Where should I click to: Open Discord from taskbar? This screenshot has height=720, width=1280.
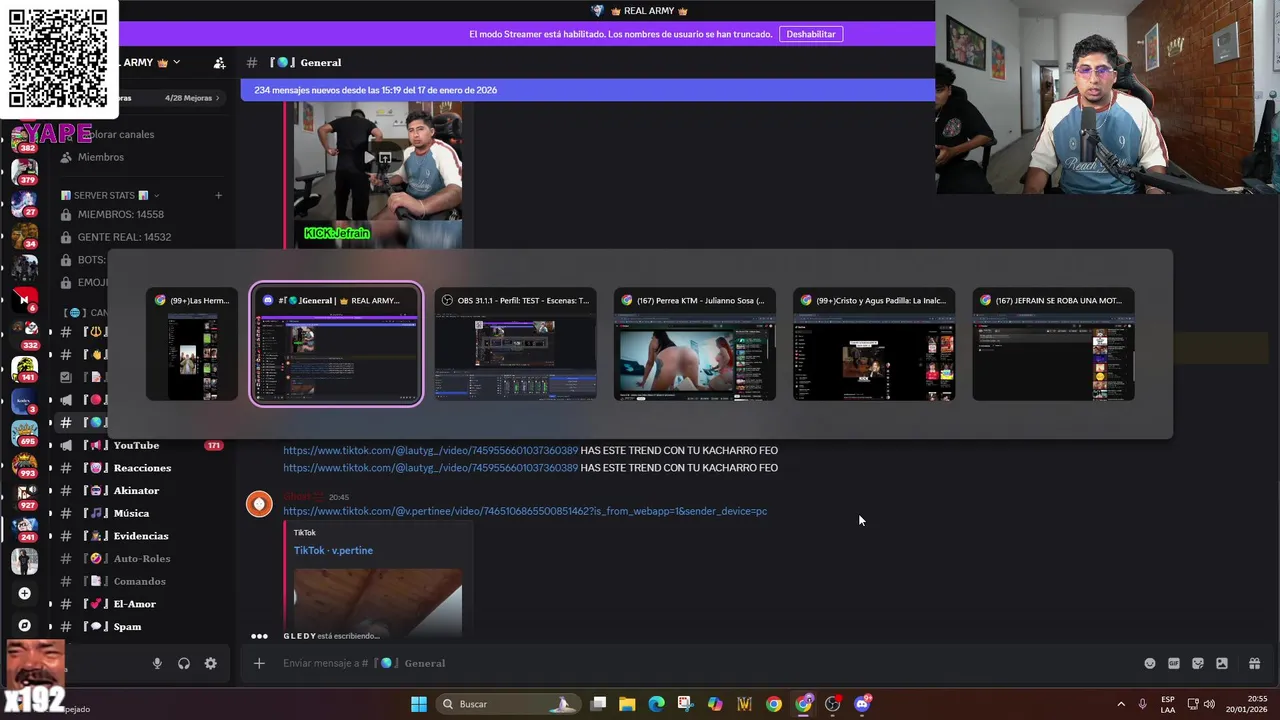pos(863,704)
